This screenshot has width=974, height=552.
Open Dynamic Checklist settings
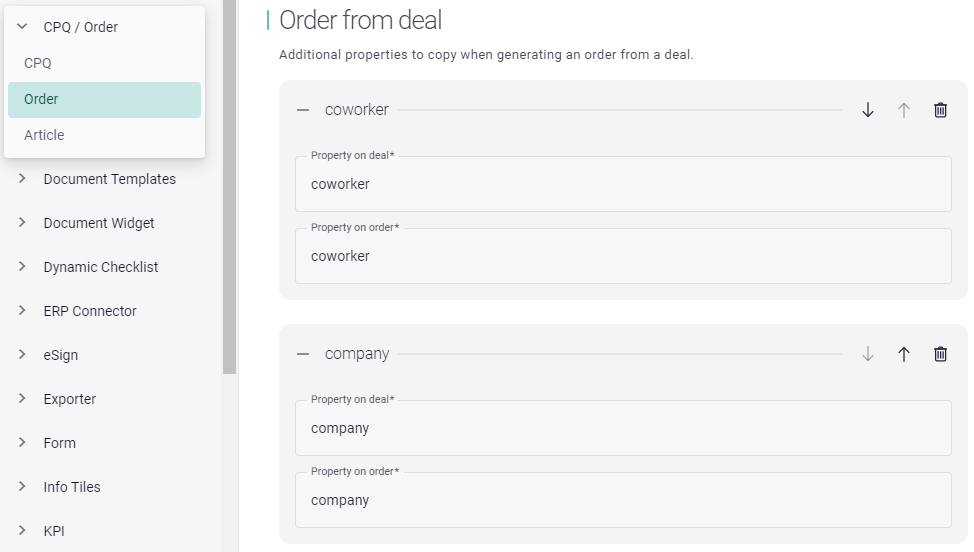100,267
